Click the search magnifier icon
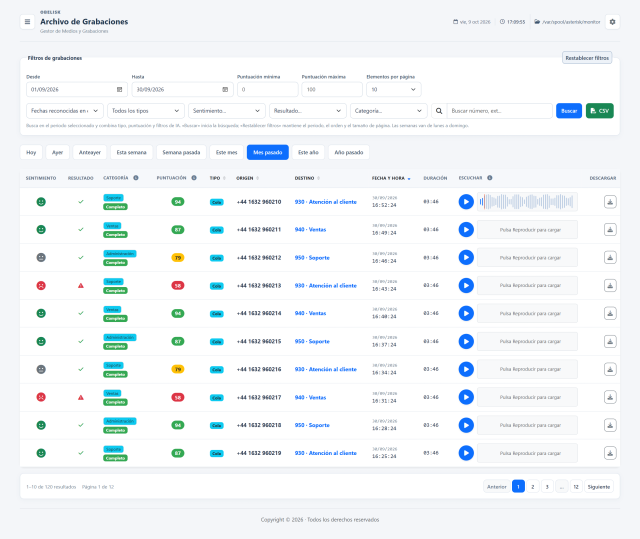The image size is (640, 539). click(439, 111)
